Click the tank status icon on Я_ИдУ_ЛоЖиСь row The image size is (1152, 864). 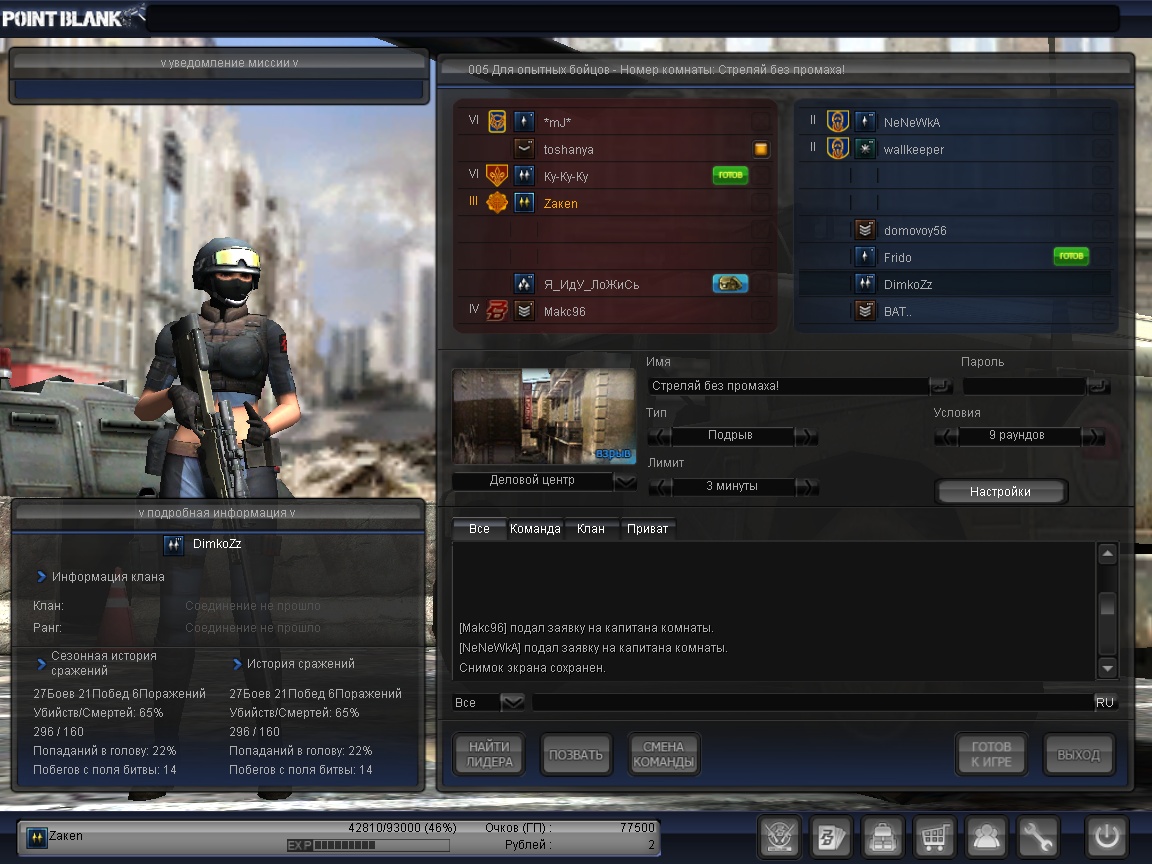(x=730, y=284)
